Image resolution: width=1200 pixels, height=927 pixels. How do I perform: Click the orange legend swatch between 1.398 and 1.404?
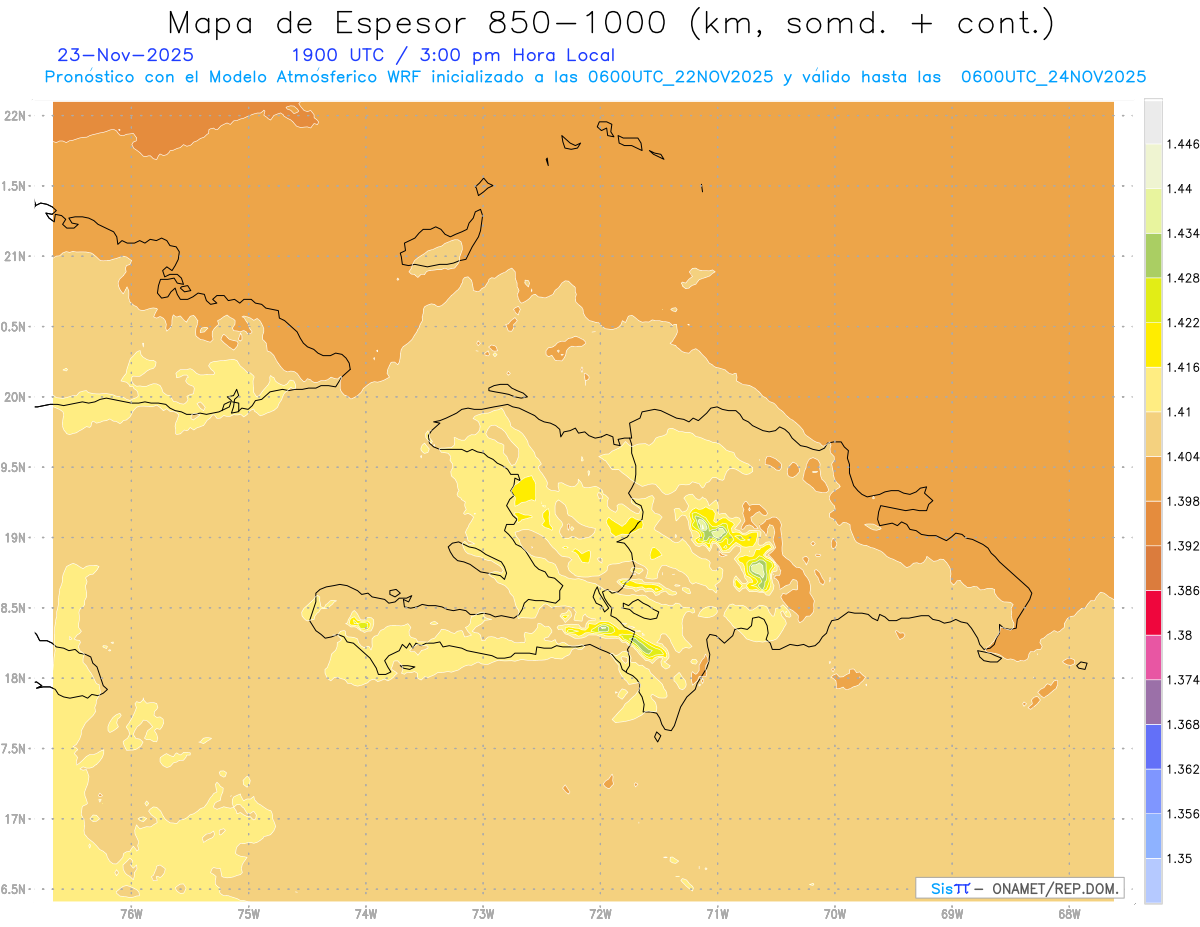[x=1153, y=478]
